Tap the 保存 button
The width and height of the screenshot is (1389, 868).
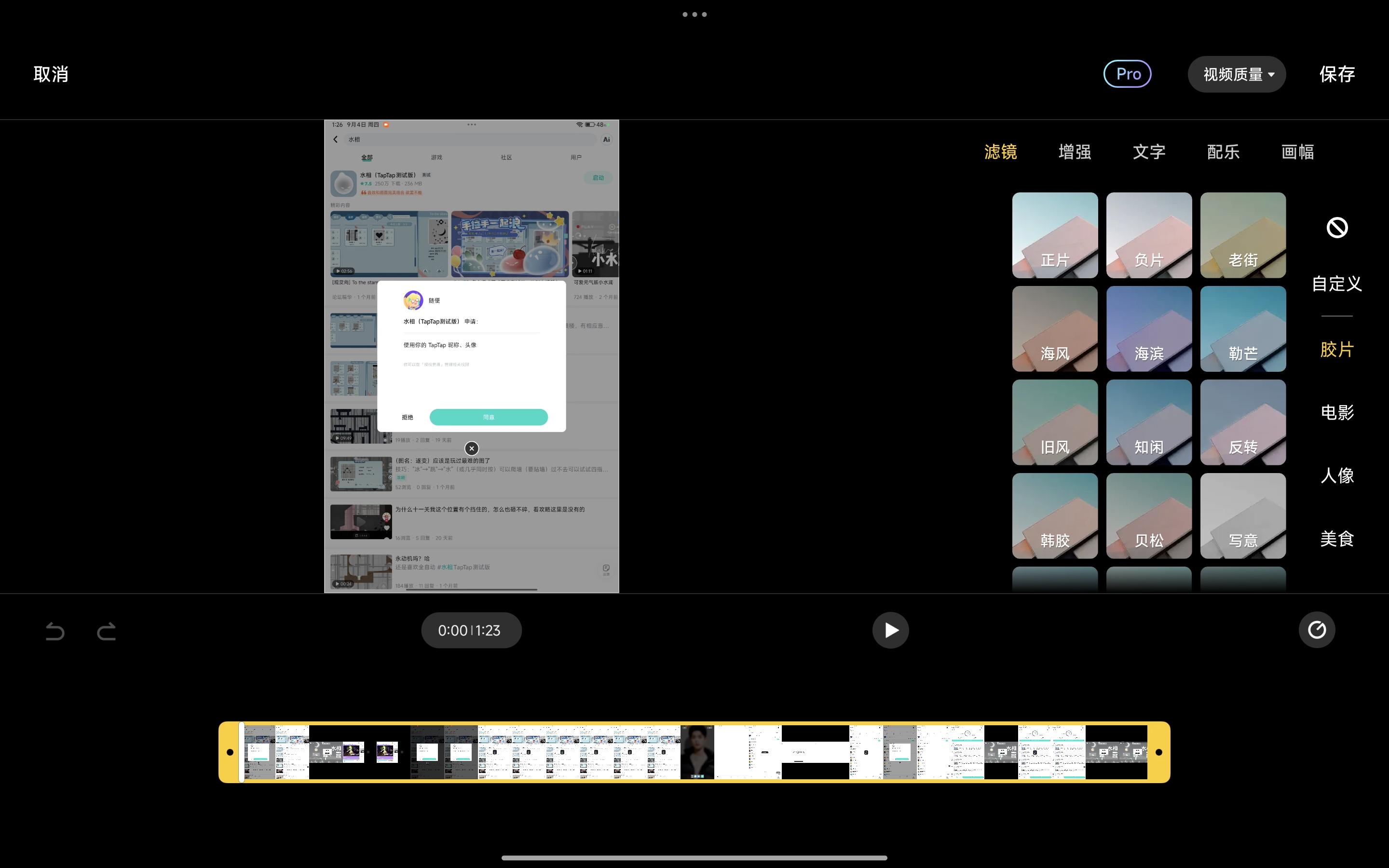pyautogui.click(x=1337, y=74)
